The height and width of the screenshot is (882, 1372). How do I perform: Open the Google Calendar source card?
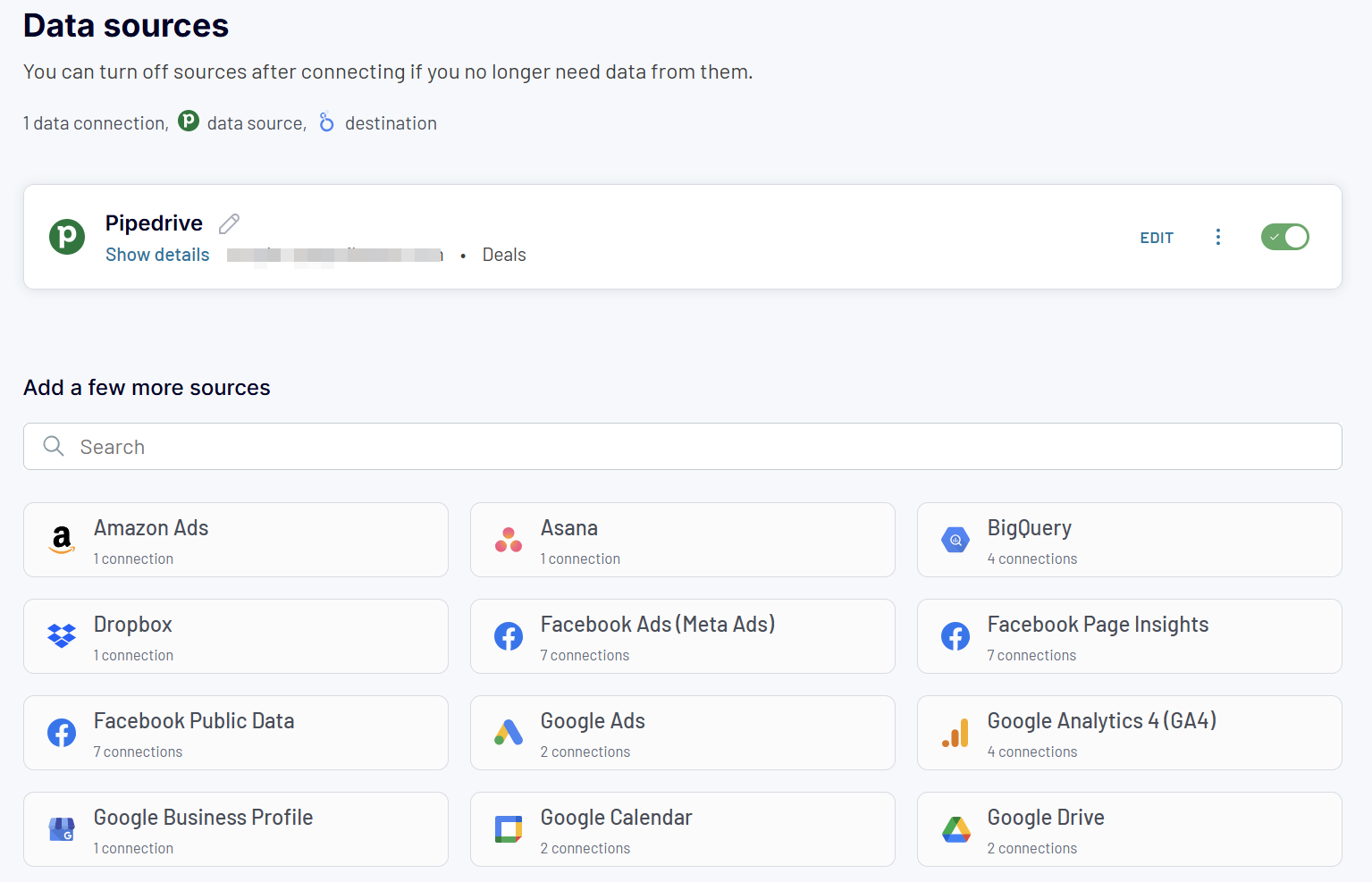[682, 829]
